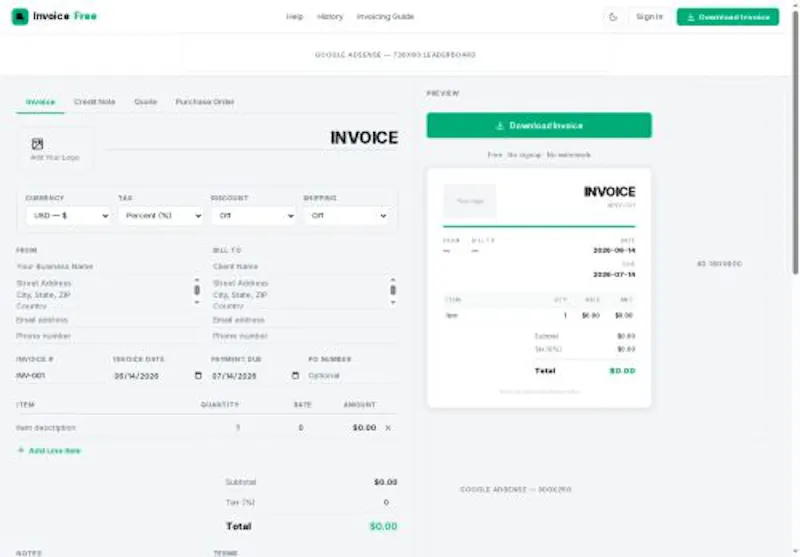
Task: Open the Tax type dropdown
Action: (x=161, y=216)
